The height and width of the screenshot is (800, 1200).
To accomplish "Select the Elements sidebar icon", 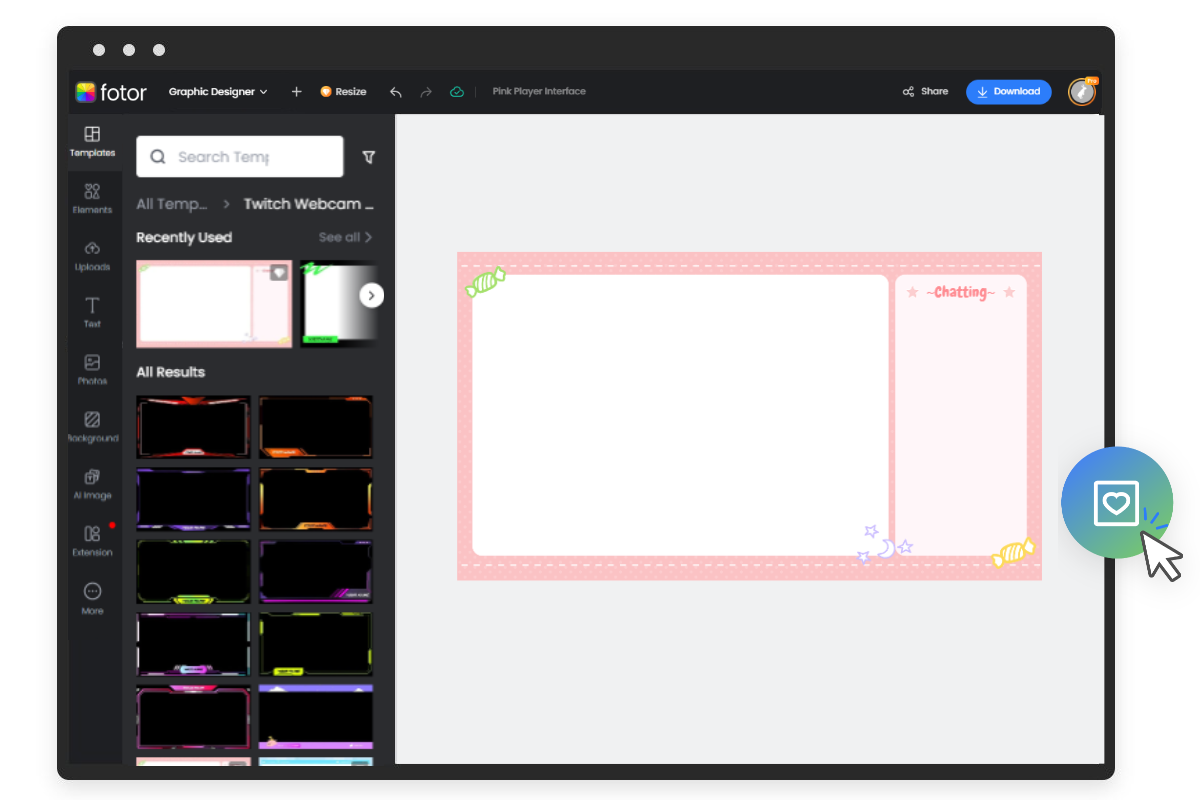I will pos(92,198).
